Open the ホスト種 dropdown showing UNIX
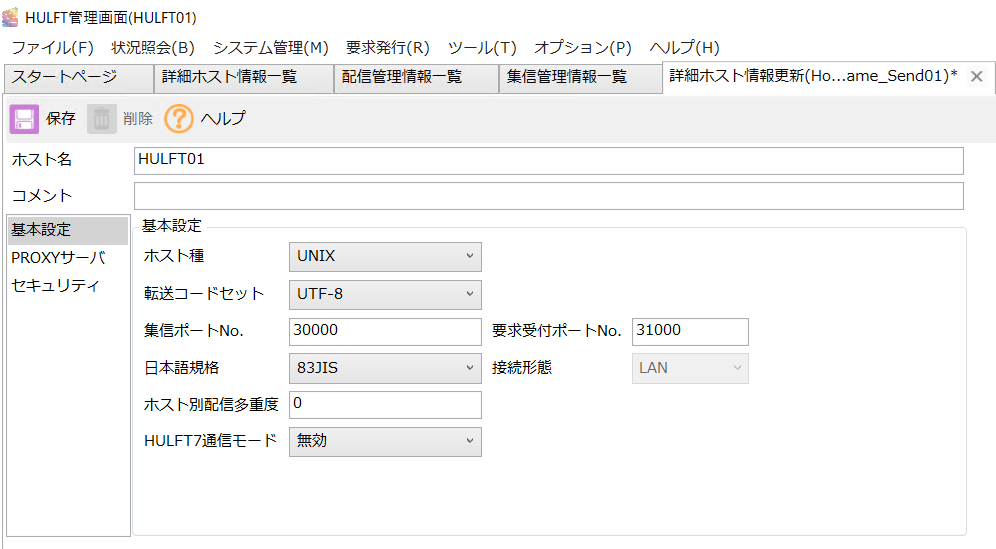Viewport: 996px width, 549px height. pos(385,257)
